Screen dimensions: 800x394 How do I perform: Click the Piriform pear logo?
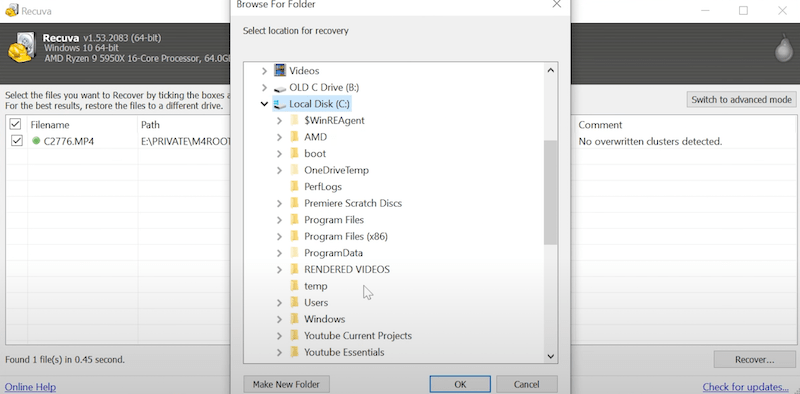click(783, 49)
